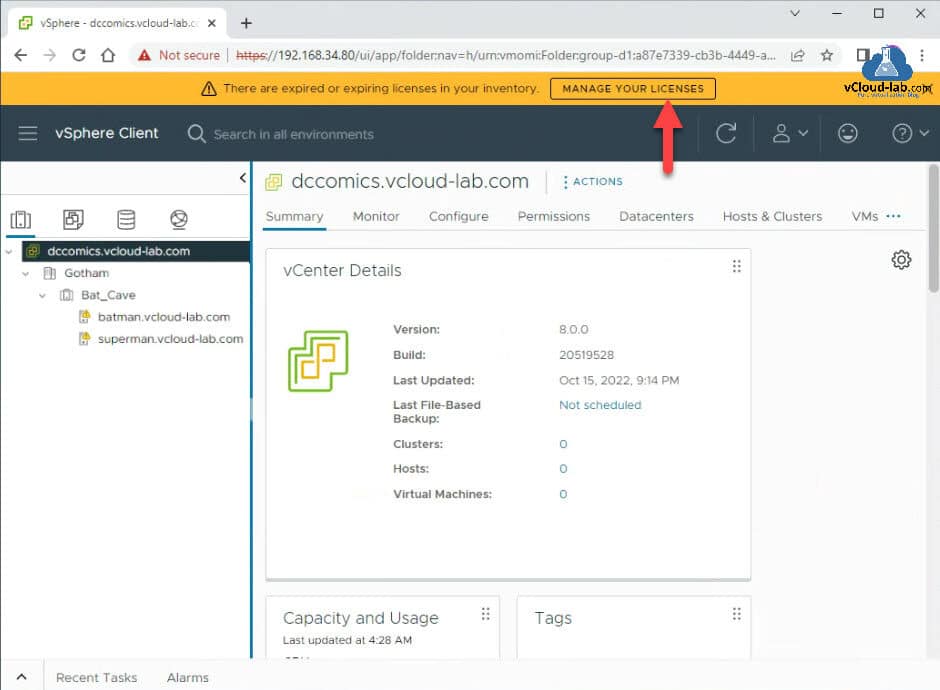Reload the browser page
The image size is (940, 690).
[x=79, y=55]
